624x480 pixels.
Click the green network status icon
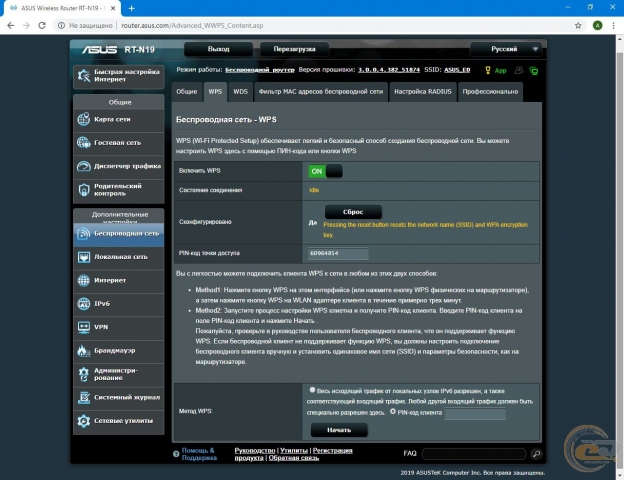(x=534, y=71)
